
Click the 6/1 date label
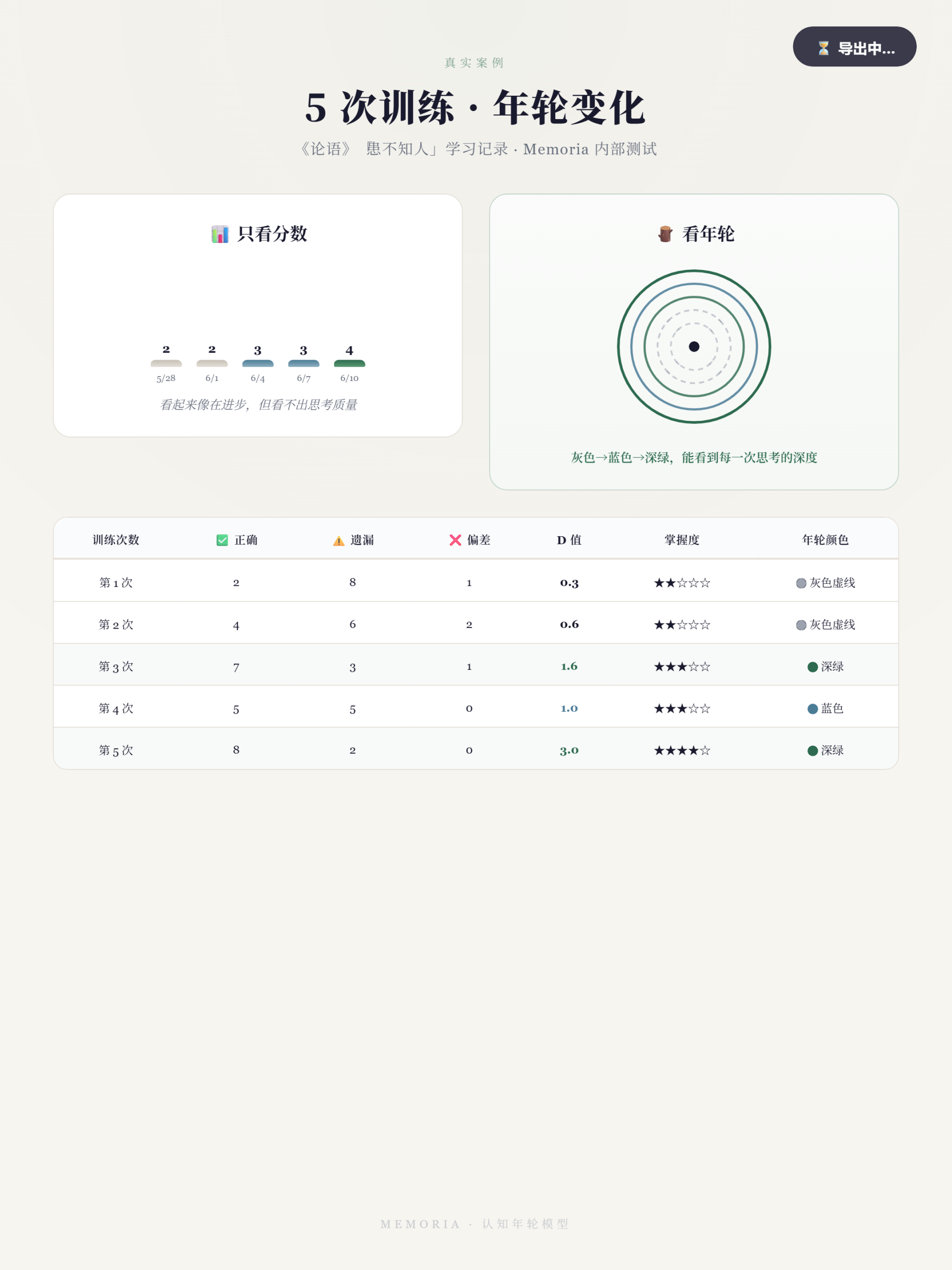coord(212,379)
